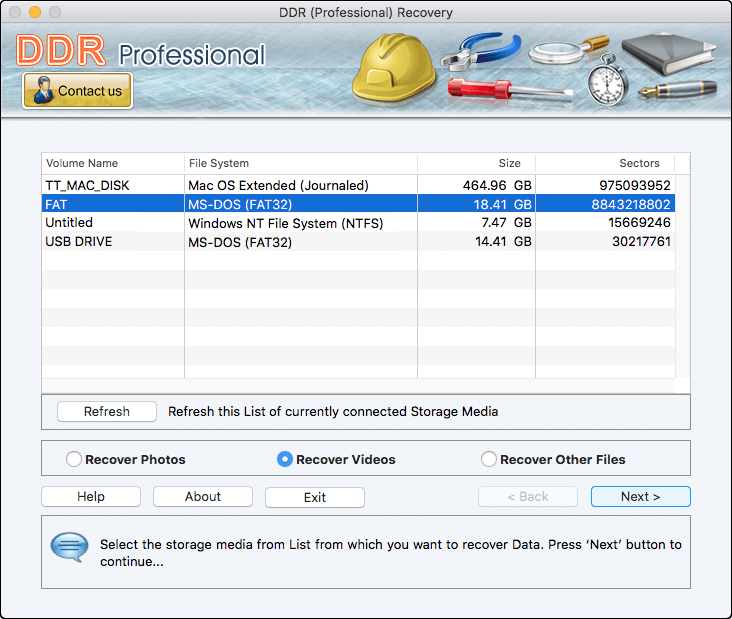The image size is (732, 619).
Task: Click the DDR Professional logo
Action: (141, 51)
